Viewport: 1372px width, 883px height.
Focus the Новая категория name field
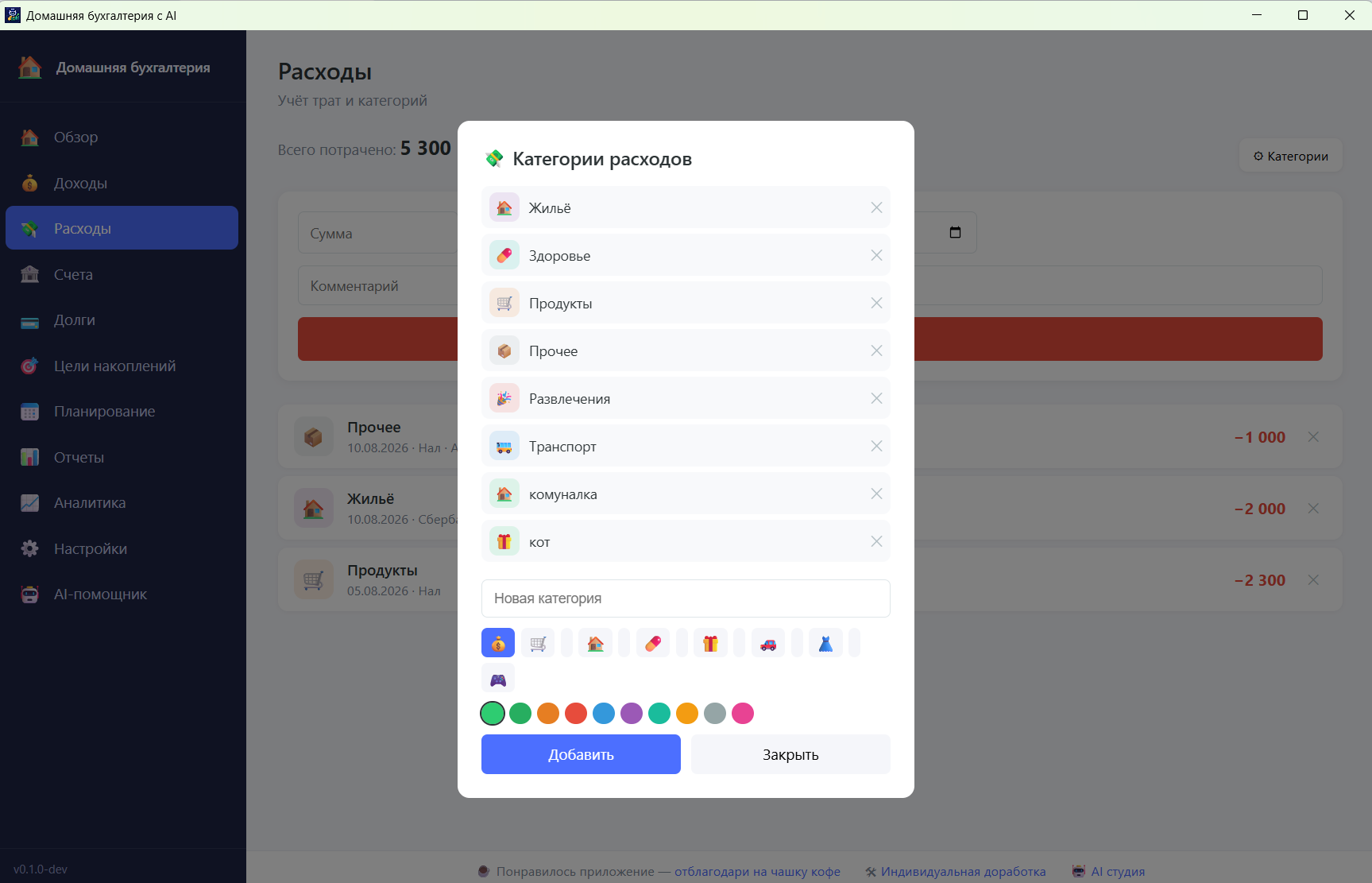pyautogui.click(x=686, y=598)
